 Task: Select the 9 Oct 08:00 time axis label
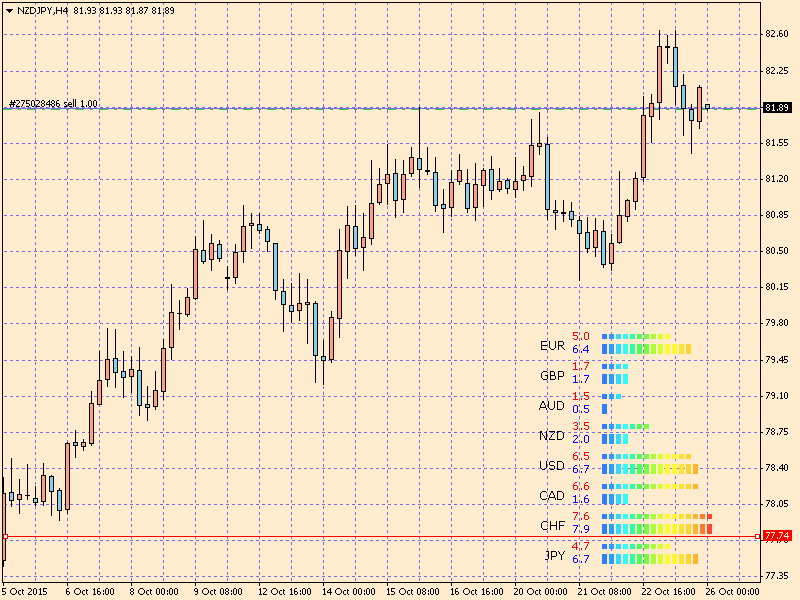point(218,592)
